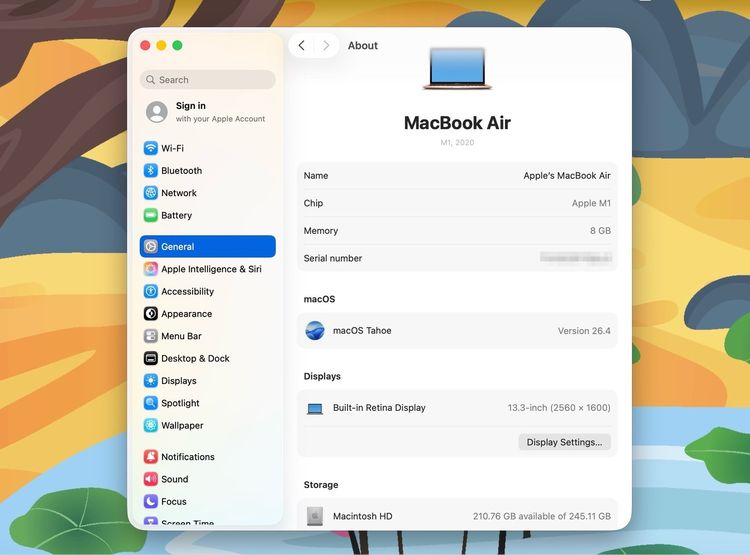Click the Appearance label in sidebar
This screenshot has width=750, height=555.
[187, 314]
